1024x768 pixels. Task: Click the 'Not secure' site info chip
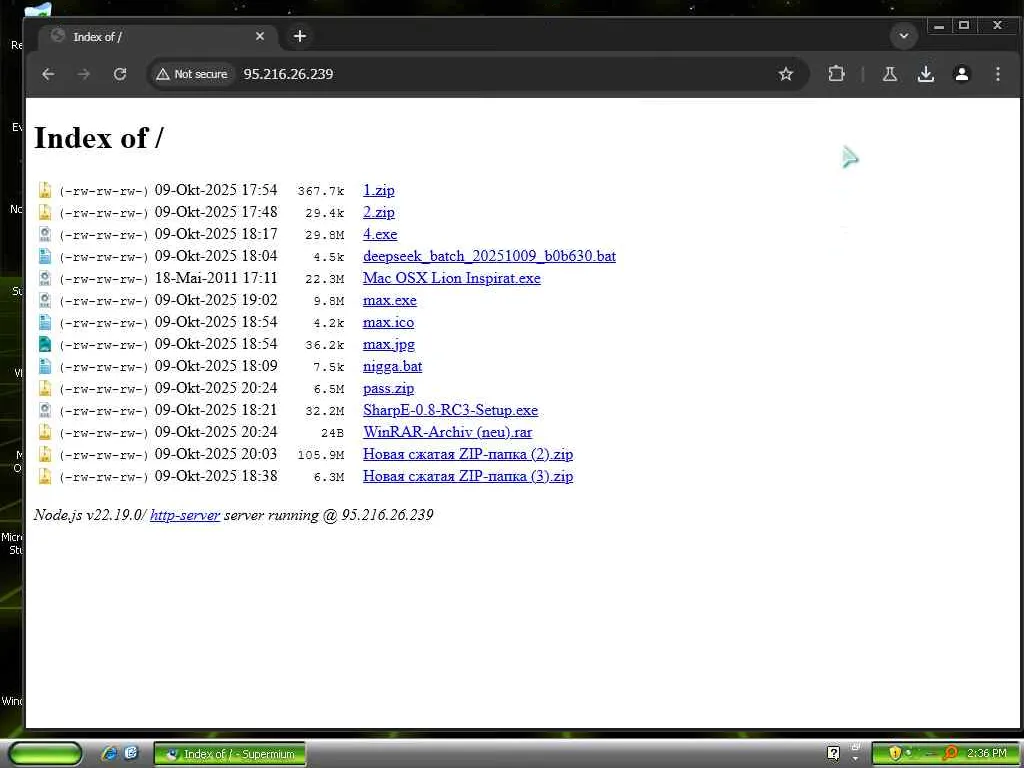pos(193,74)
